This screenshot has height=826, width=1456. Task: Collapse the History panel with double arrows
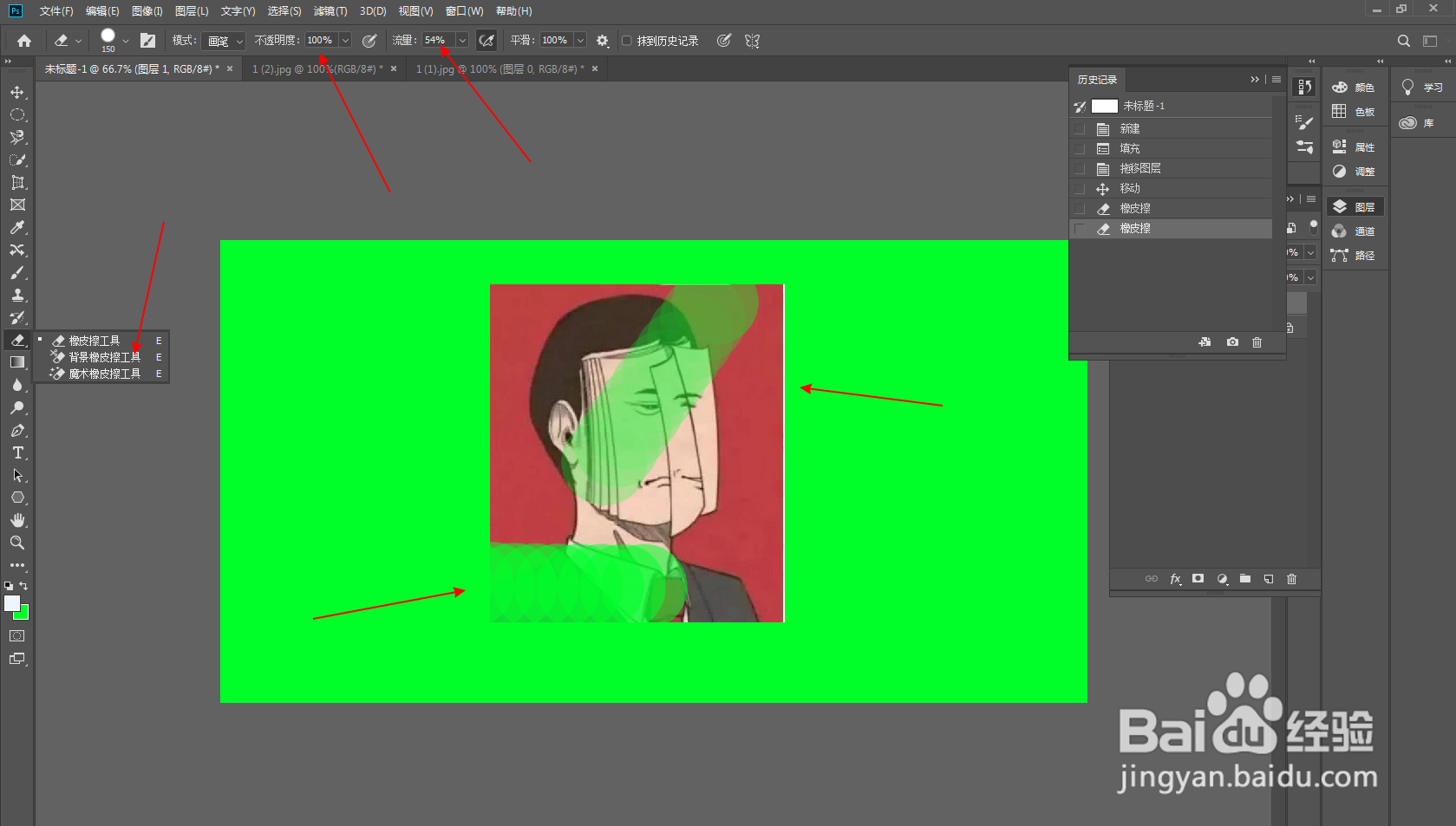tap(1254, 80)
